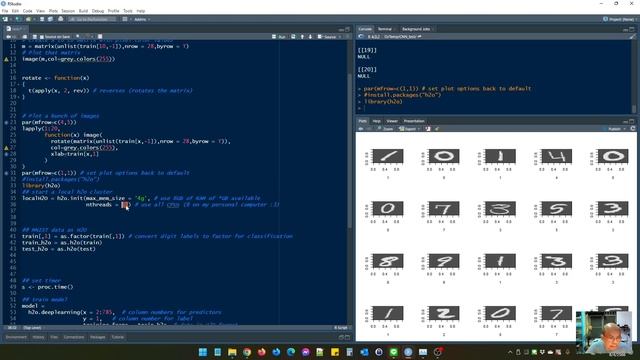
Task: Clear all plots with the broom icon
Action: [437, 129]
